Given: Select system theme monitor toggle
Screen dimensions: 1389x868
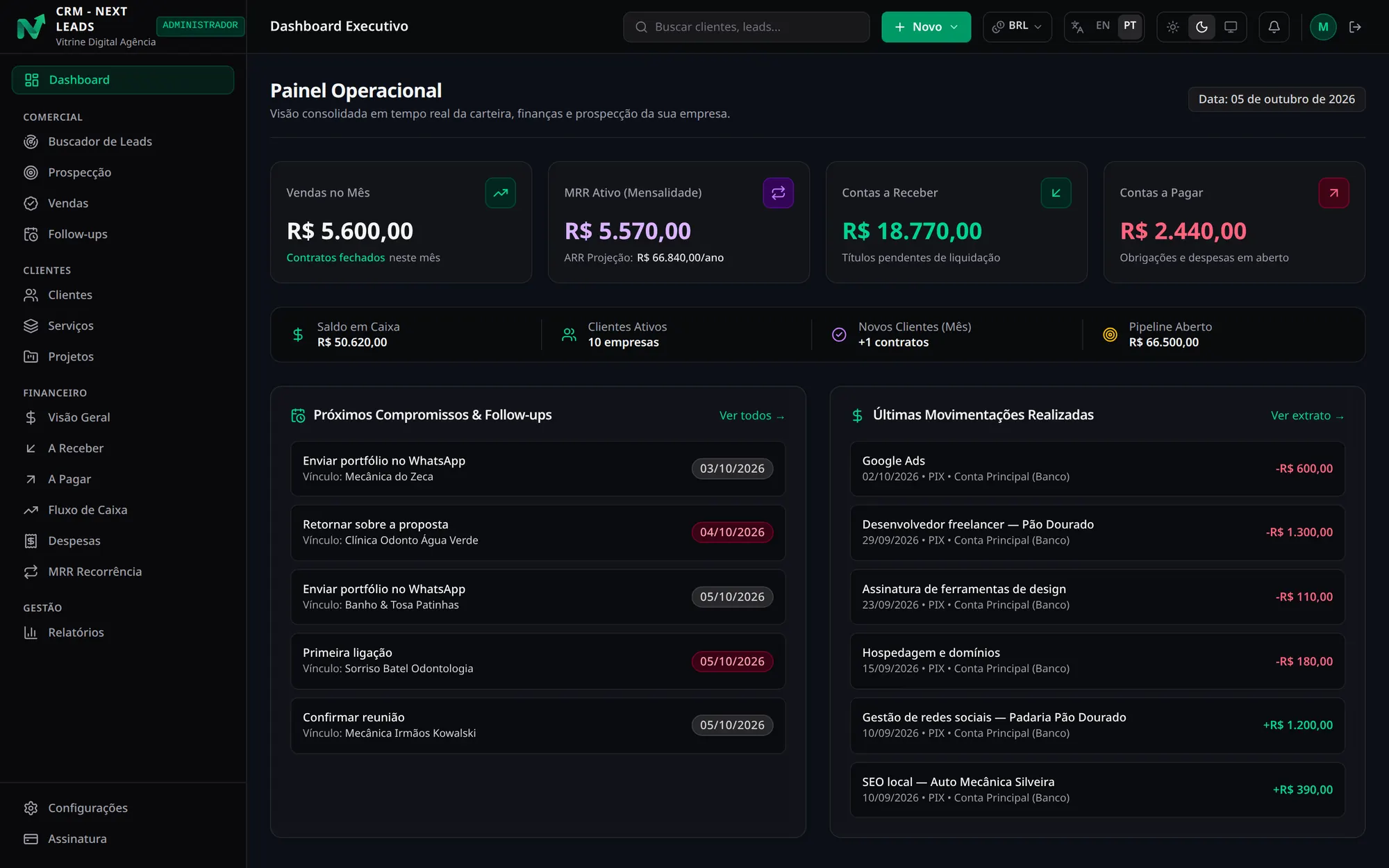Looking at the screenshot, I should click(1231, 27).
